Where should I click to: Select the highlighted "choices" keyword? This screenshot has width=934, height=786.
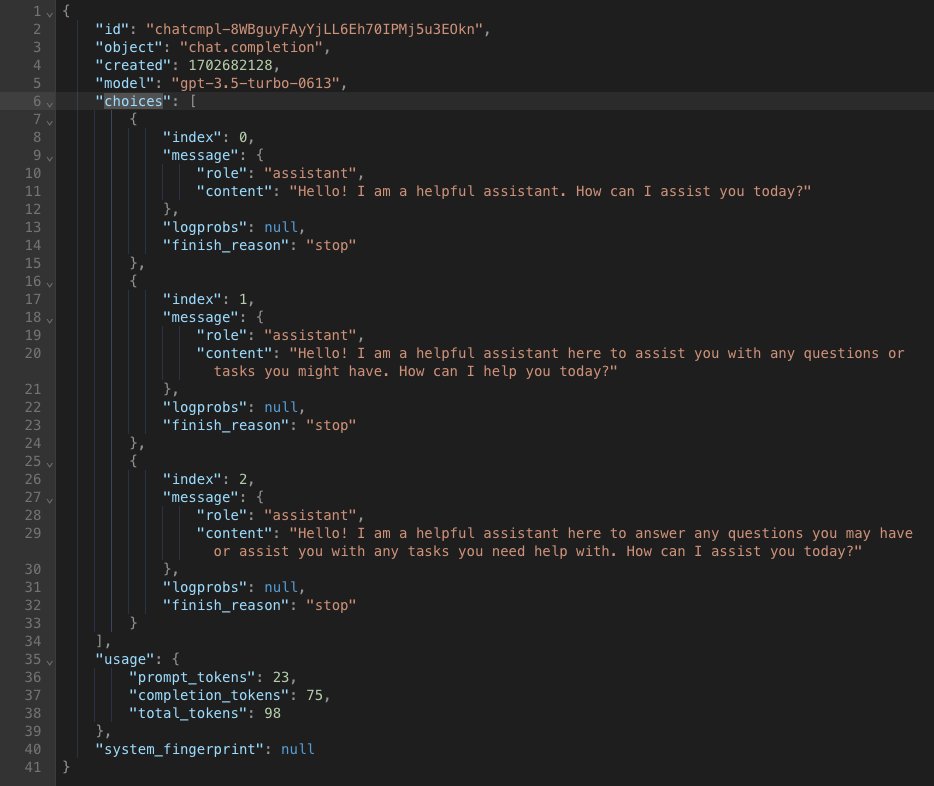pos(132,101)
